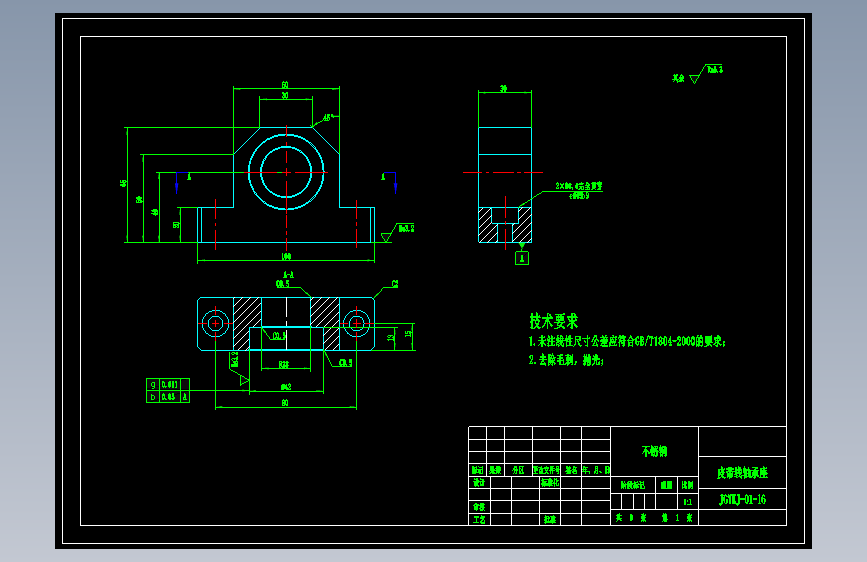
Task: Click the second technical note about deburring
Action: click(566, 360)
